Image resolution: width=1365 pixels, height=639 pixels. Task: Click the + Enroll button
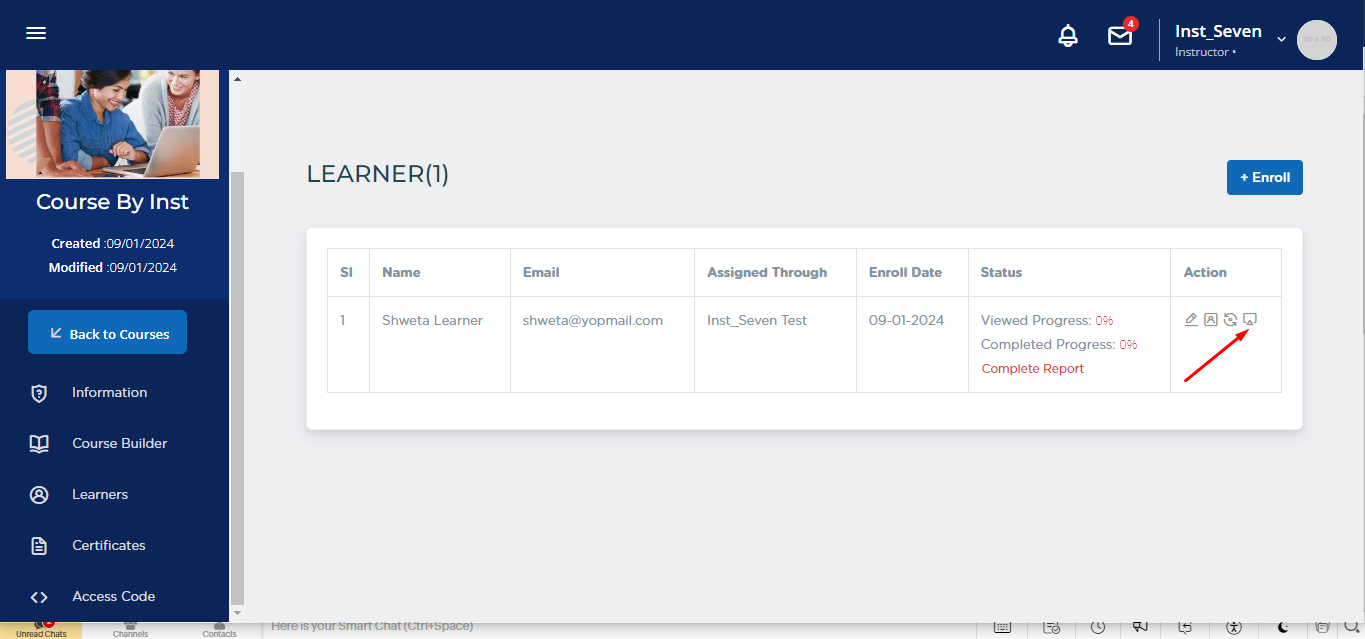tap(1264, 177)
